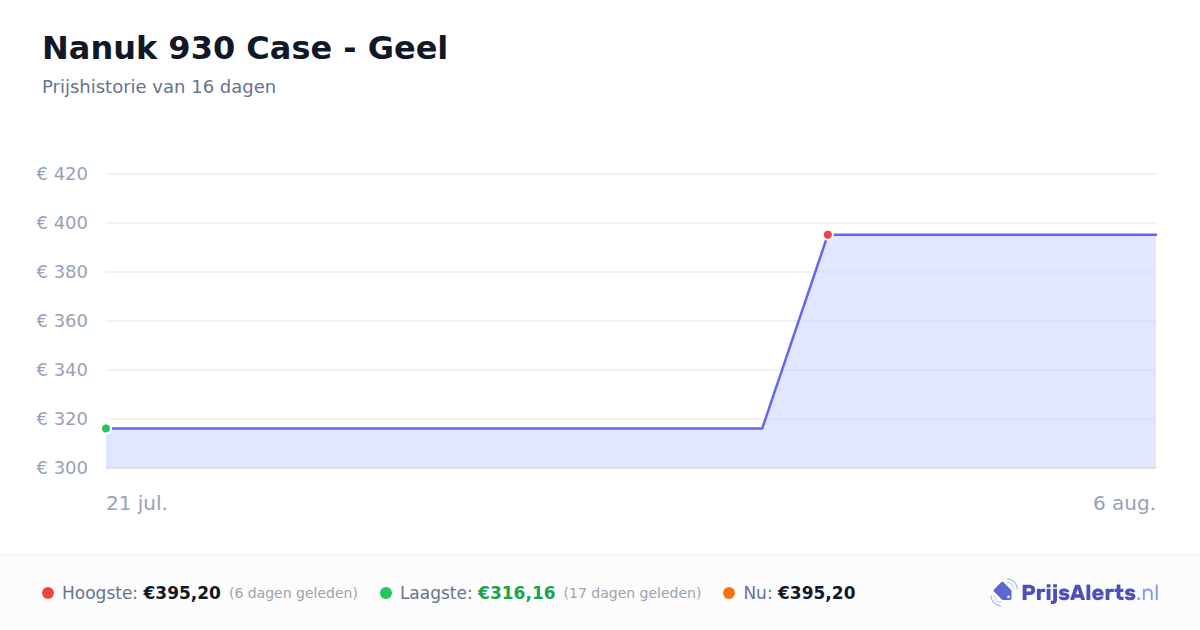The image size is (1200, 630).
Task: Click the '17 dagen geleden' note
Action: [x=632, y=593]
